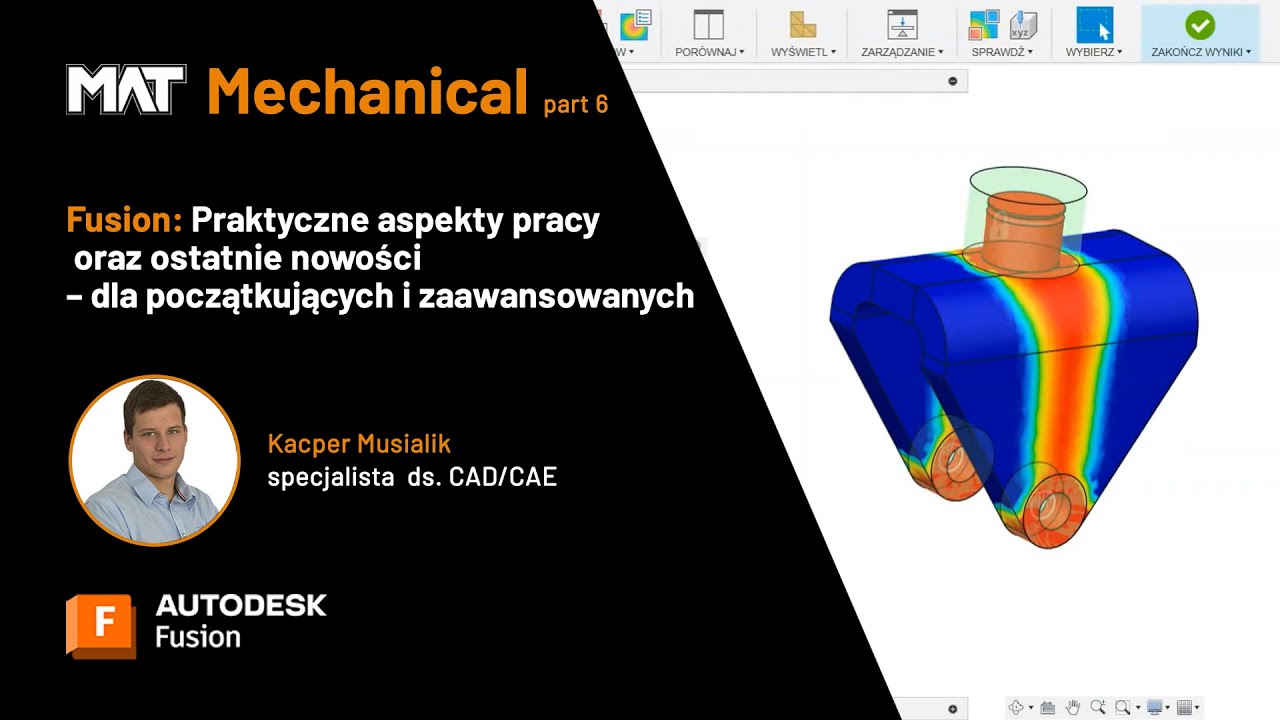Click the green Zakończ wyniki checkmark
Image resolution: width=1280 pixels, height=720 pixels.
click(x=1200, y=25)
